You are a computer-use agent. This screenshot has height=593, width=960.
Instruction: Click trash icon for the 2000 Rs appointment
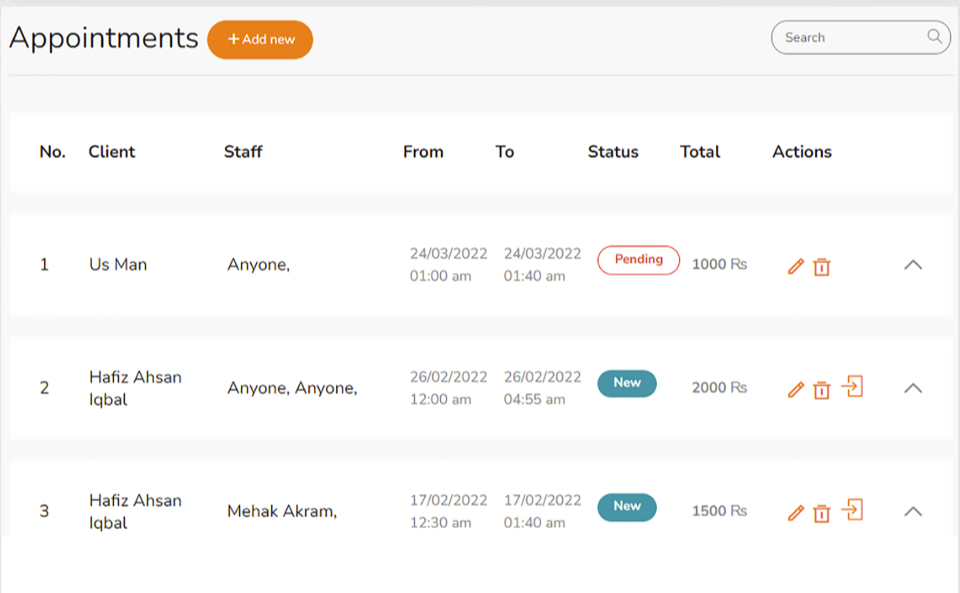tap(821, 390)
